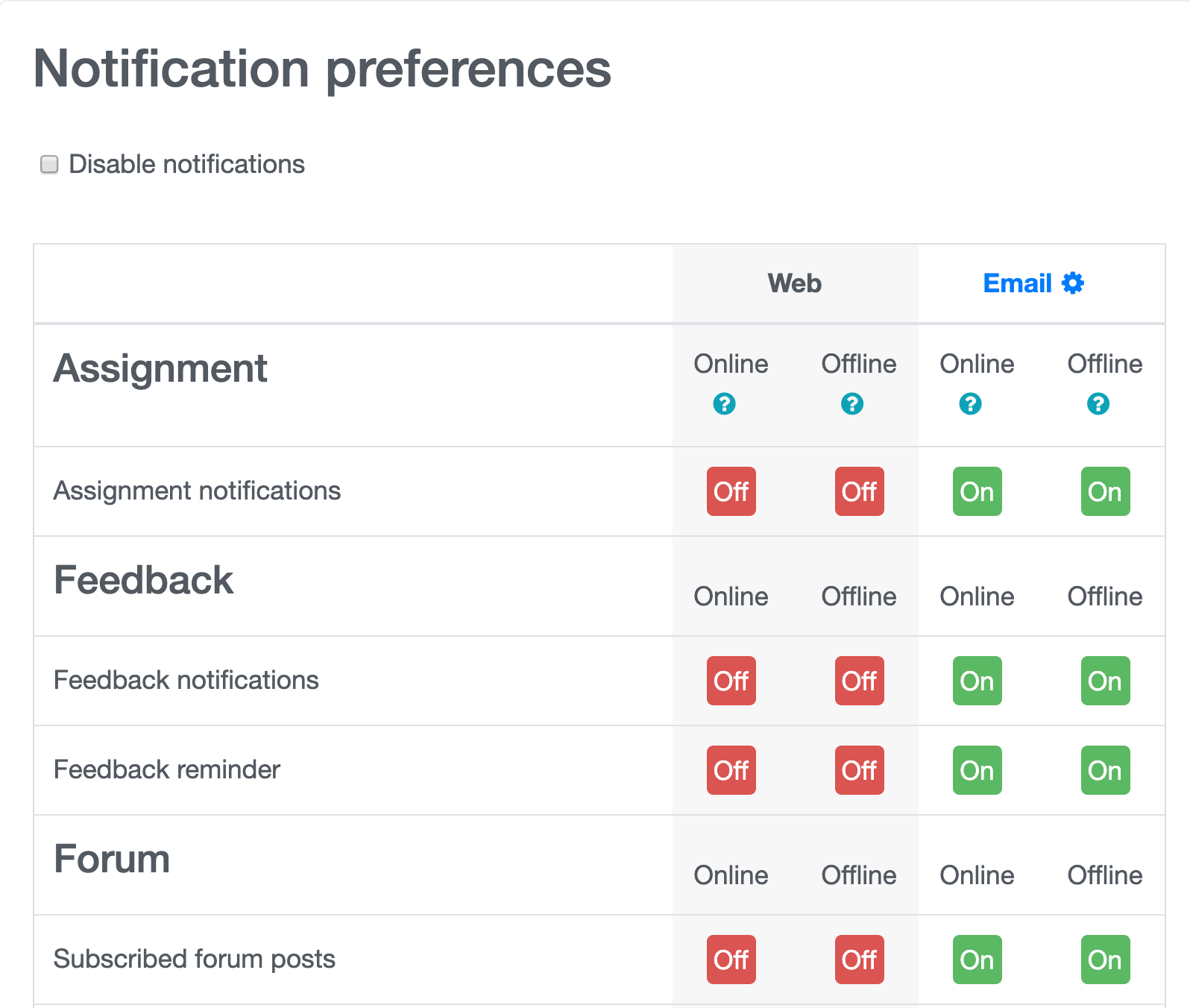1190x1008 pixels.
Task: Turn on Web Online for Assignment notifications
Action: (x=731, y=491)
